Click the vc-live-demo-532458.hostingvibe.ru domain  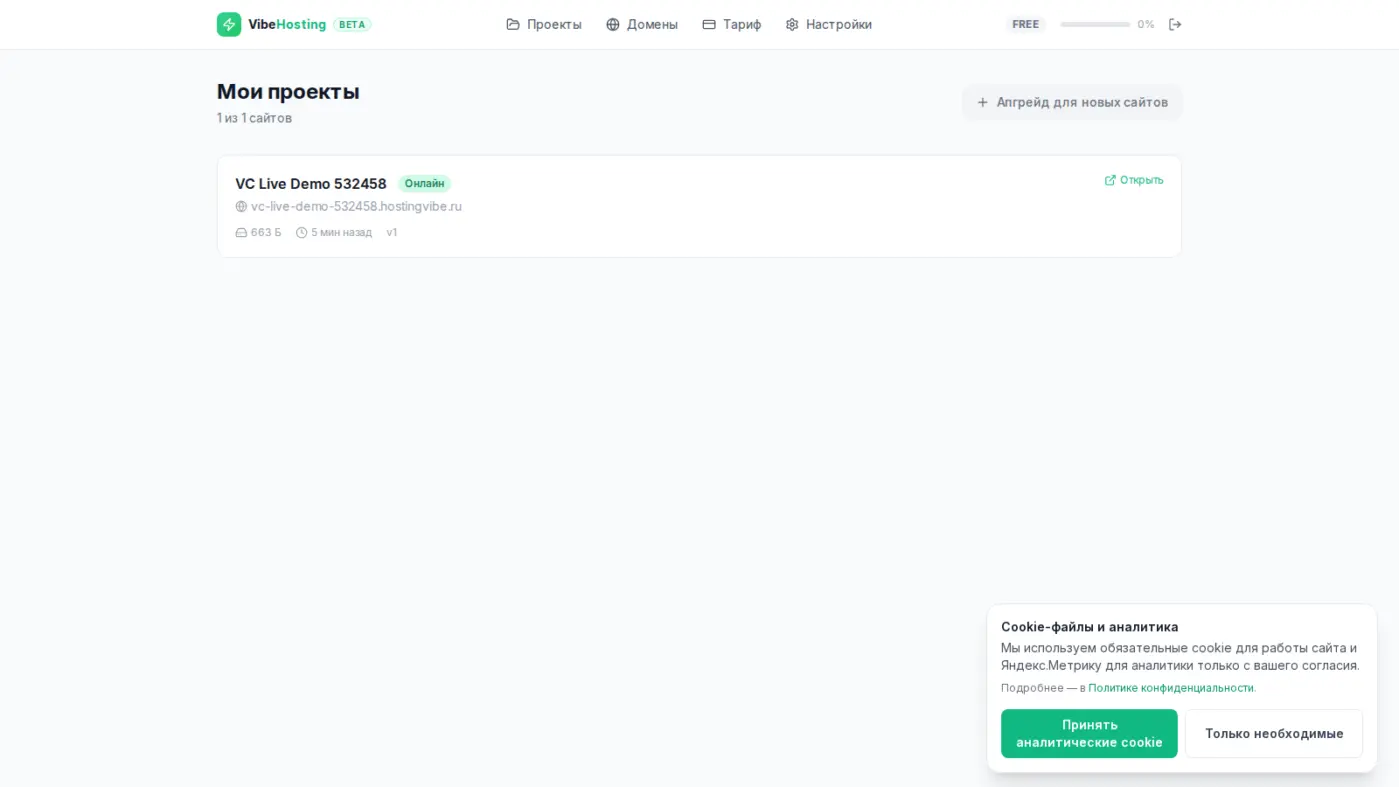click(x=356, y=207)
